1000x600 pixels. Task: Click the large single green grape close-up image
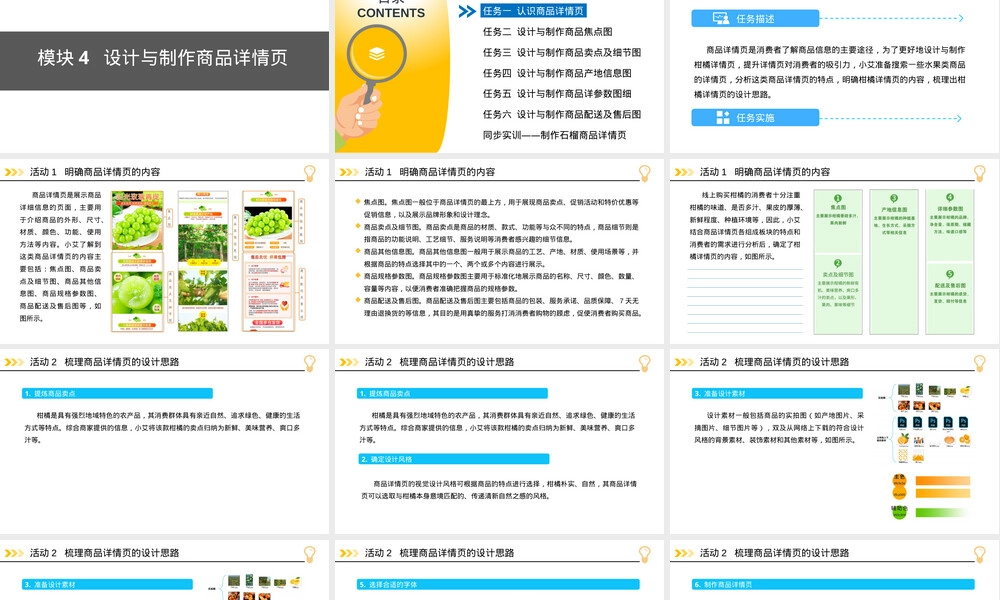click(137, 292)
